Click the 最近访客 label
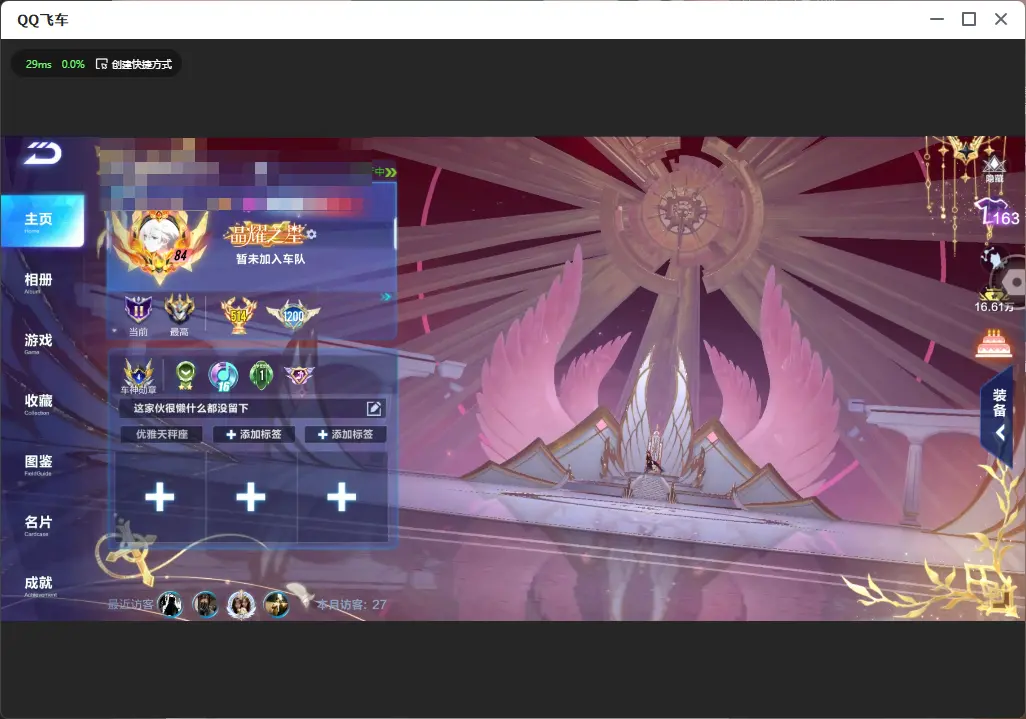This screenshot has width=1026, height=719. (x=131, y=605)
